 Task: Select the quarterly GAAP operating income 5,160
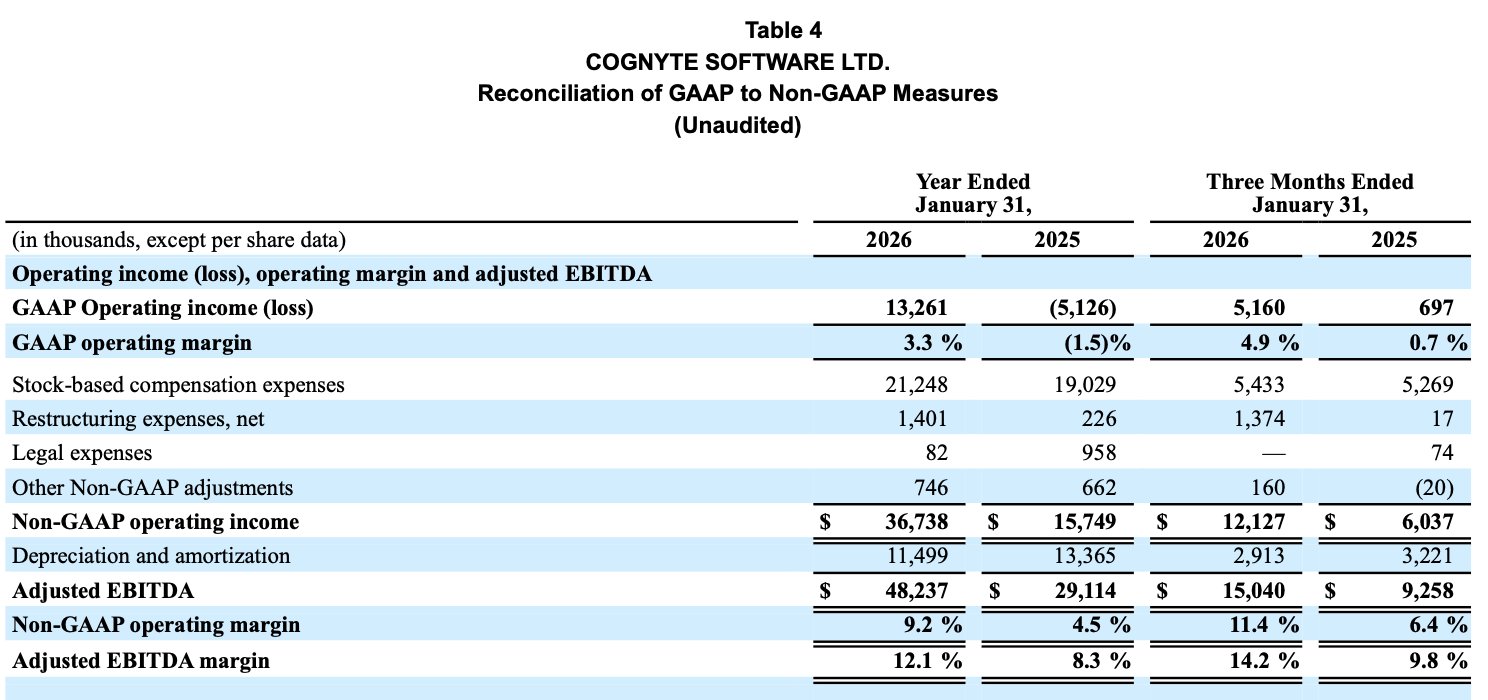tap(1260, 308)
